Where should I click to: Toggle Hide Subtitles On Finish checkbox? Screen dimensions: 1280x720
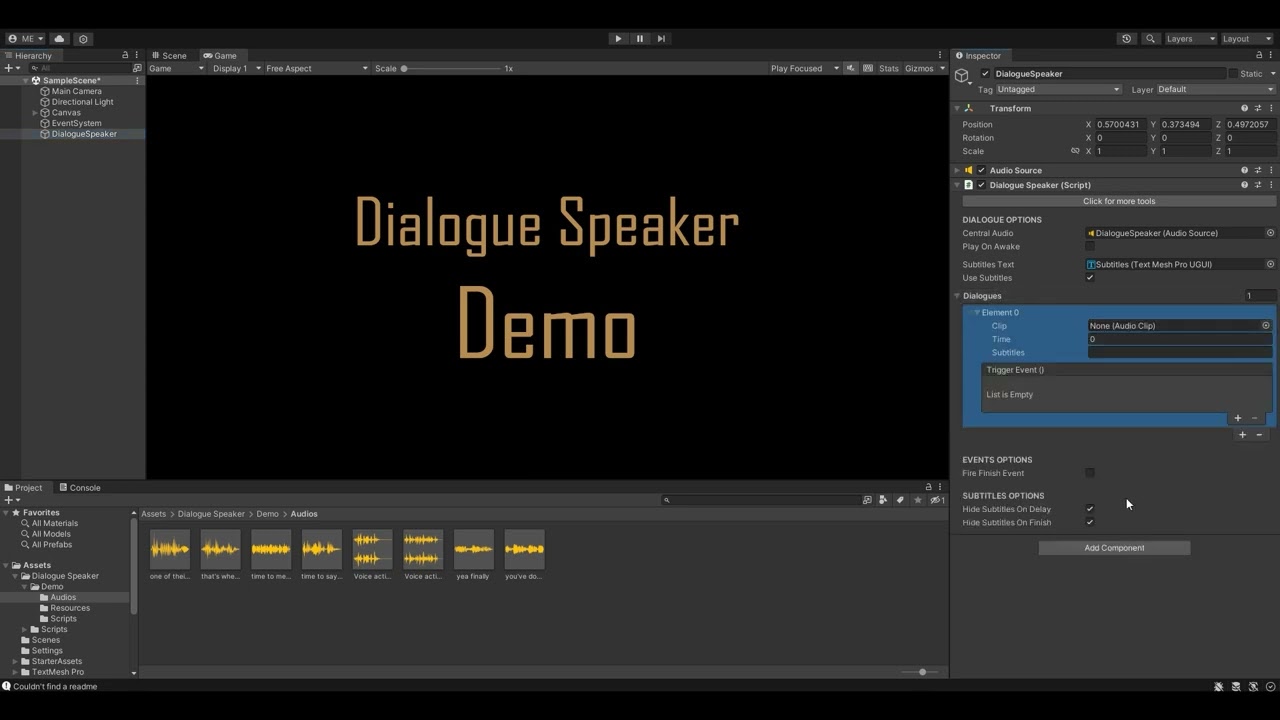pyautogui.click(x=1090, y=523)
